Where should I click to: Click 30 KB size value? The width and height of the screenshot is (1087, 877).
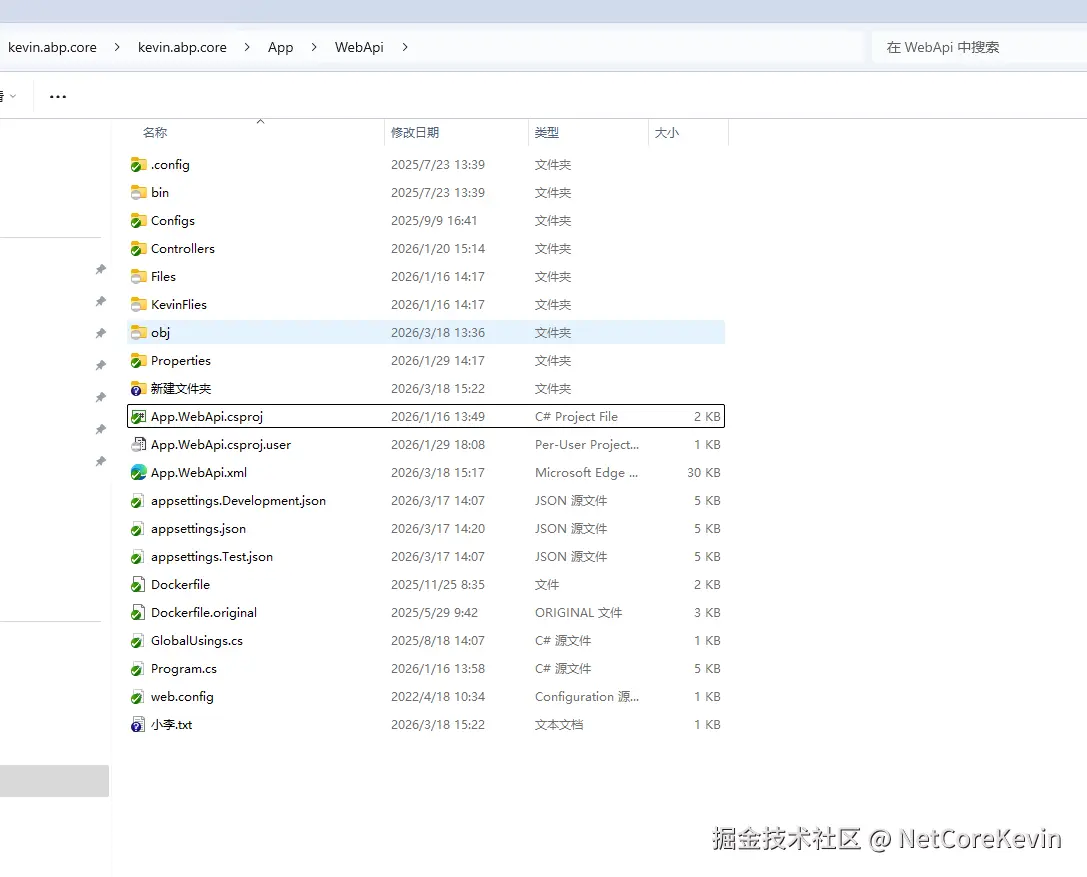pos(704,473)
